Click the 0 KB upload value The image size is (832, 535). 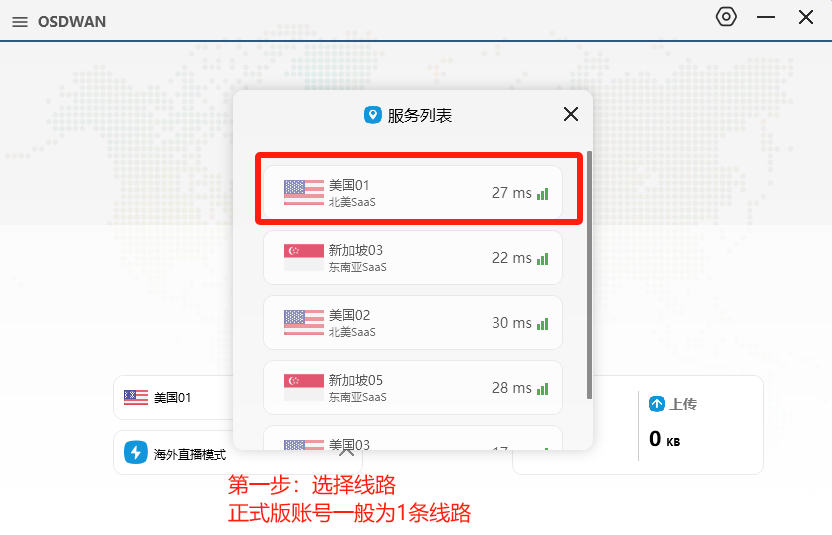pyautogui.click(x=664, y=439)
